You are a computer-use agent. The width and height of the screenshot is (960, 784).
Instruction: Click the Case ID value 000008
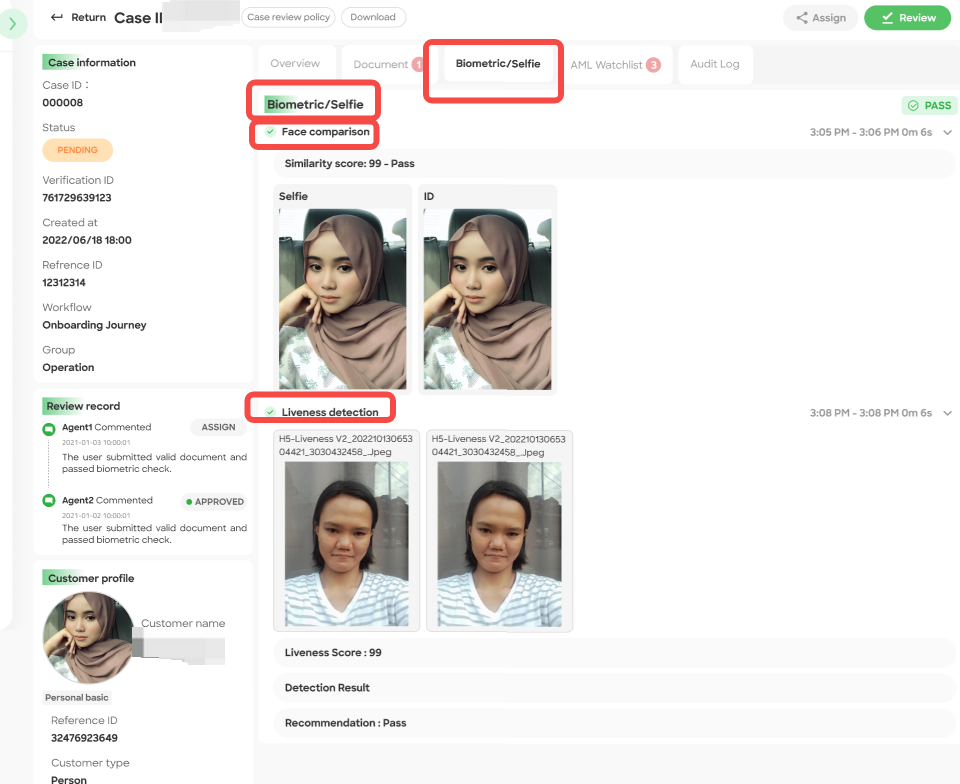point(62,102)
